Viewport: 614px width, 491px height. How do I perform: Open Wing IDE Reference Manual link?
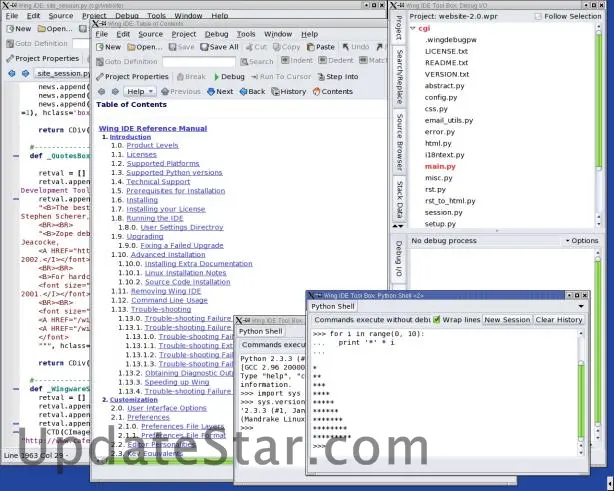(x=153, y=128)
